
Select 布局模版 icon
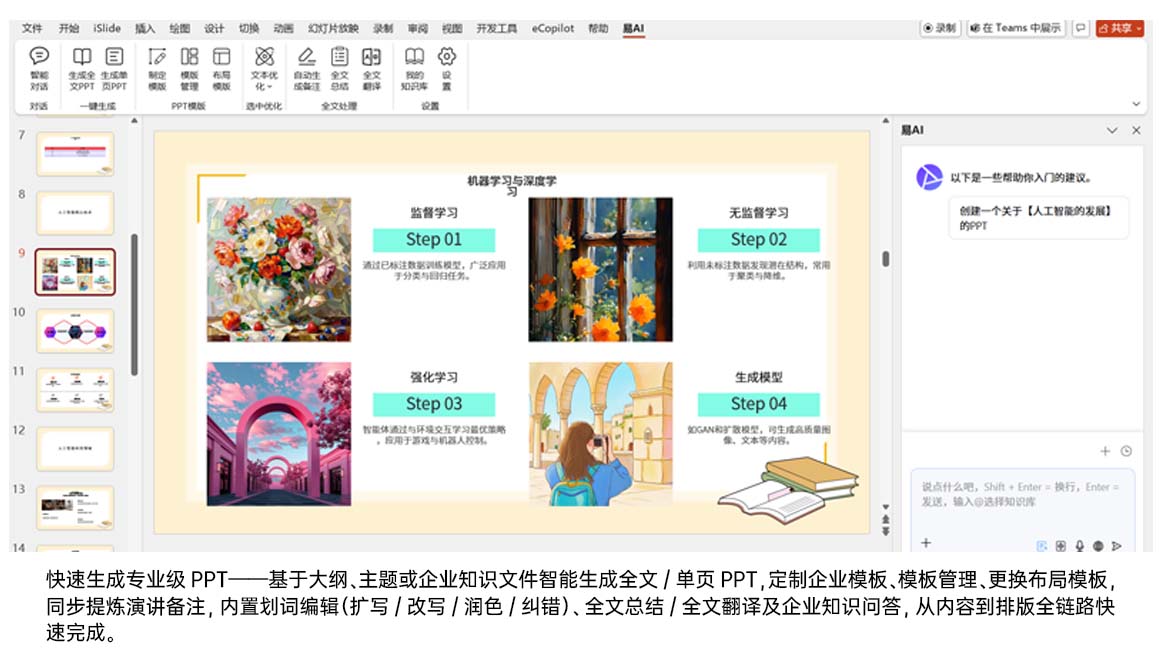point(221,68)
